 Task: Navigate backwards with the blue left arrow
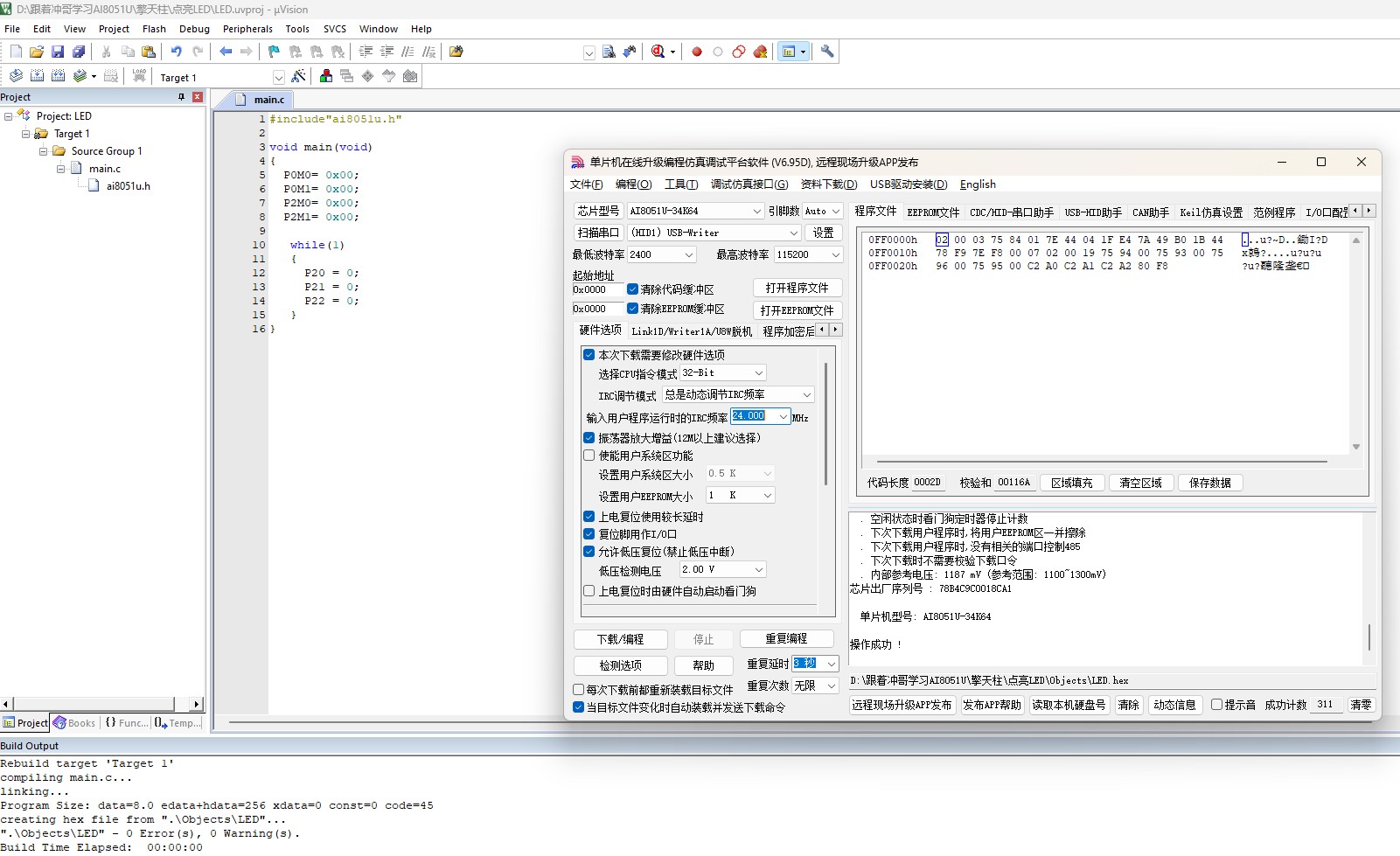226,52
